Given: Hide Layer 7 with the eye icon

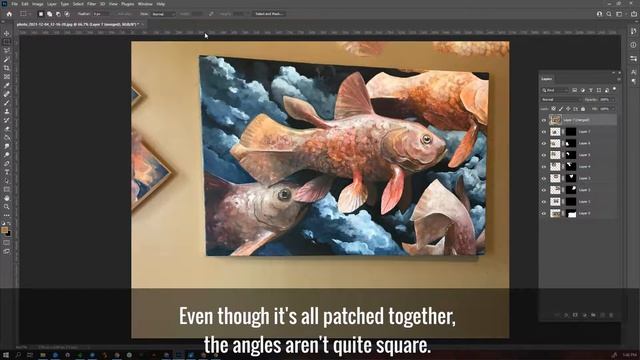Looking at the screenshot, I should point(544,132).
